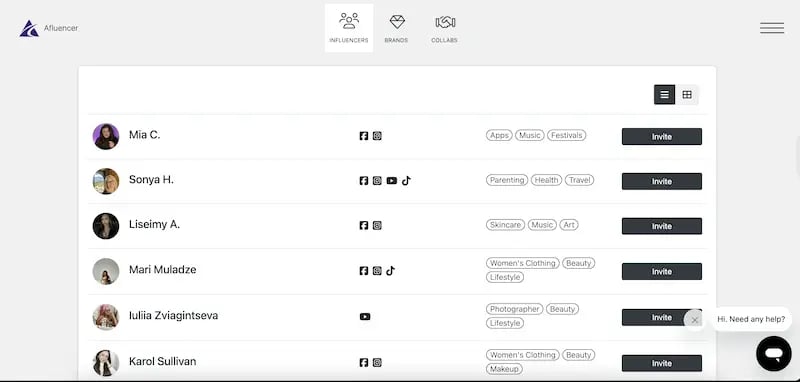
Task: Open the chat support bubble
Action: tap(773, 353)
